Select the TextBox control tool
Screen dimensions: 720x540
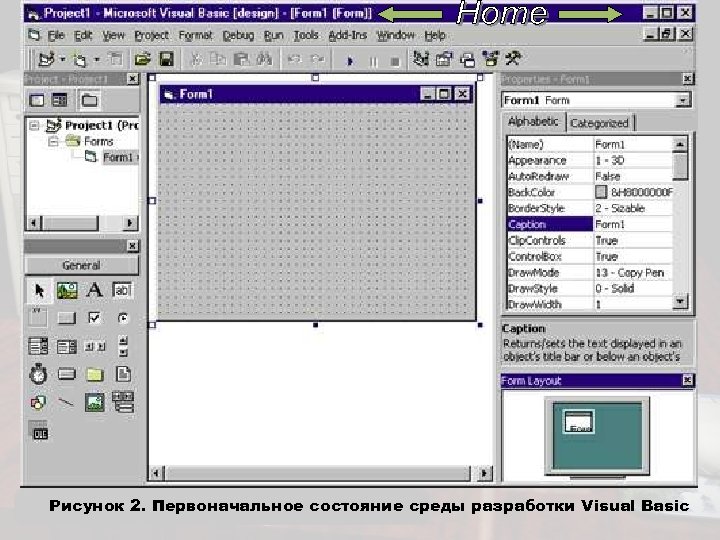coord(122,290)
